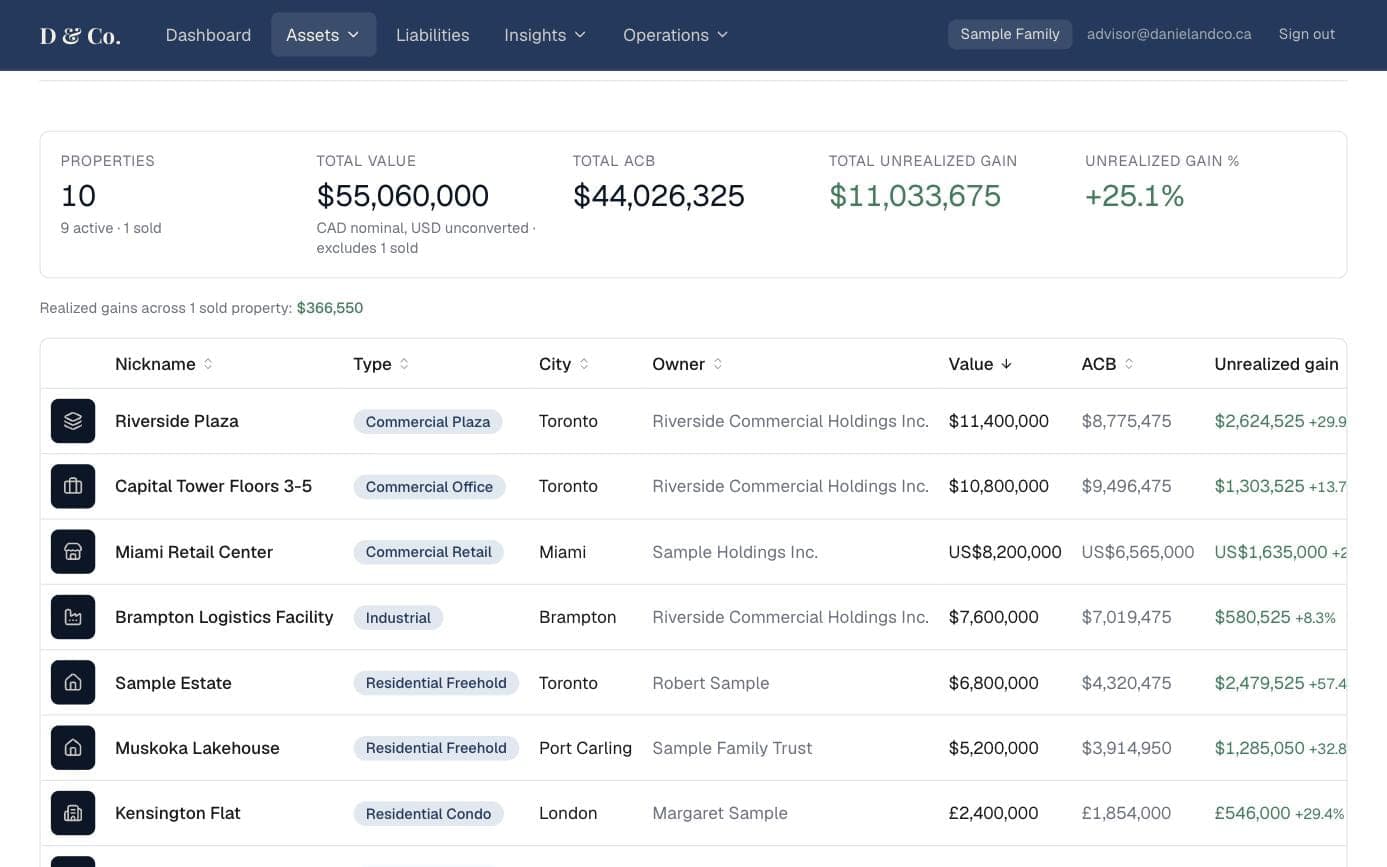Click the D & Co. logo
This screenshot has width=1387, height=867.
coord(80,36)
